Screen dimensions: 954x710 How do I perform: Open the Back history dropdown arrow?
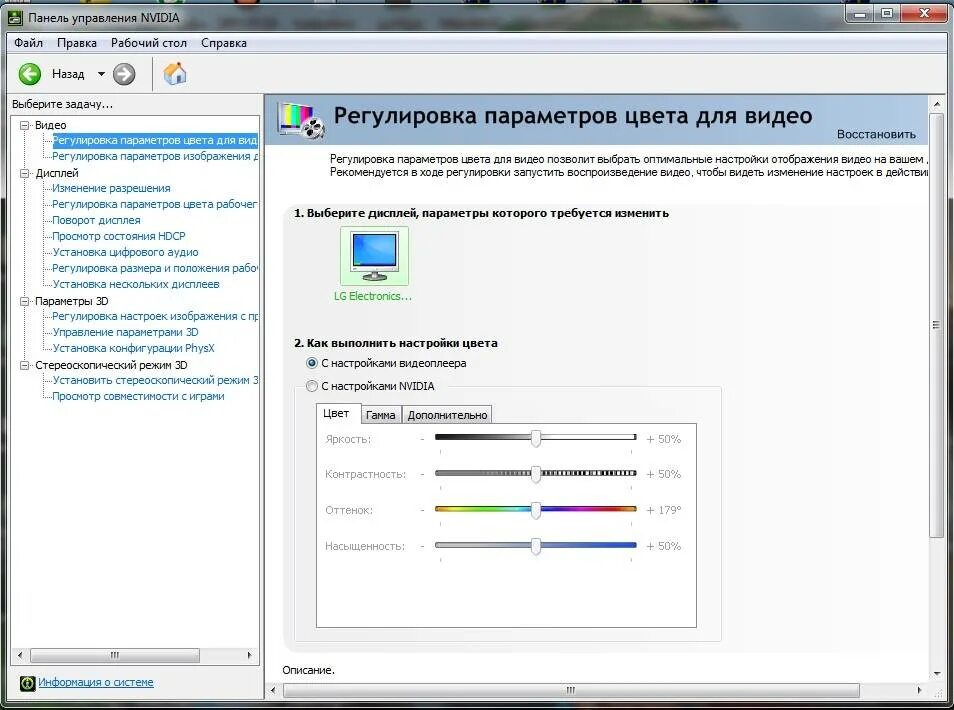101,74
